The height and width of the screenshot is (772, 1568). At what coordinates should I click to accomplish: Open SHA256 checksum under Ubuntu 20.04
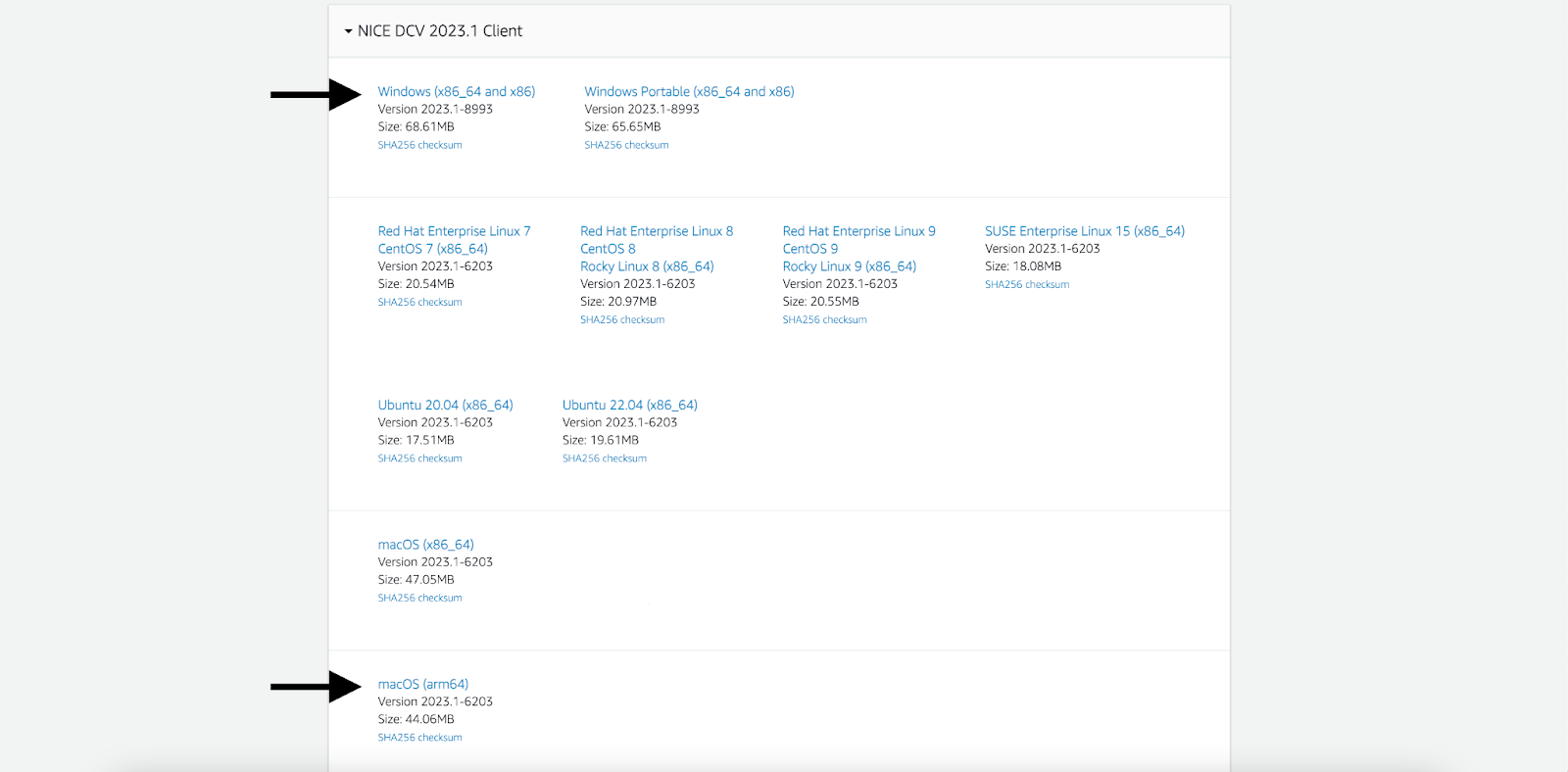pos(419,458)
